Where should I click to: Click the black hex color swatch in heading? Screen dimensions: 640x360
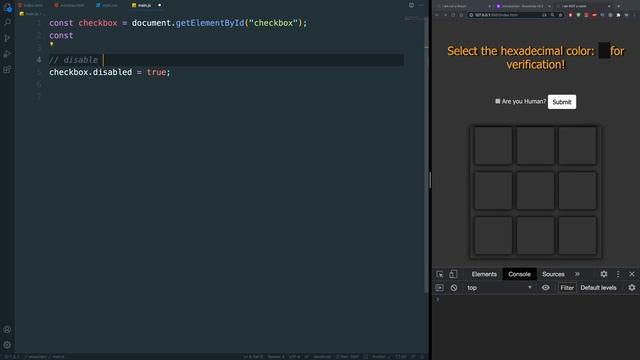(x=604, y=51)
